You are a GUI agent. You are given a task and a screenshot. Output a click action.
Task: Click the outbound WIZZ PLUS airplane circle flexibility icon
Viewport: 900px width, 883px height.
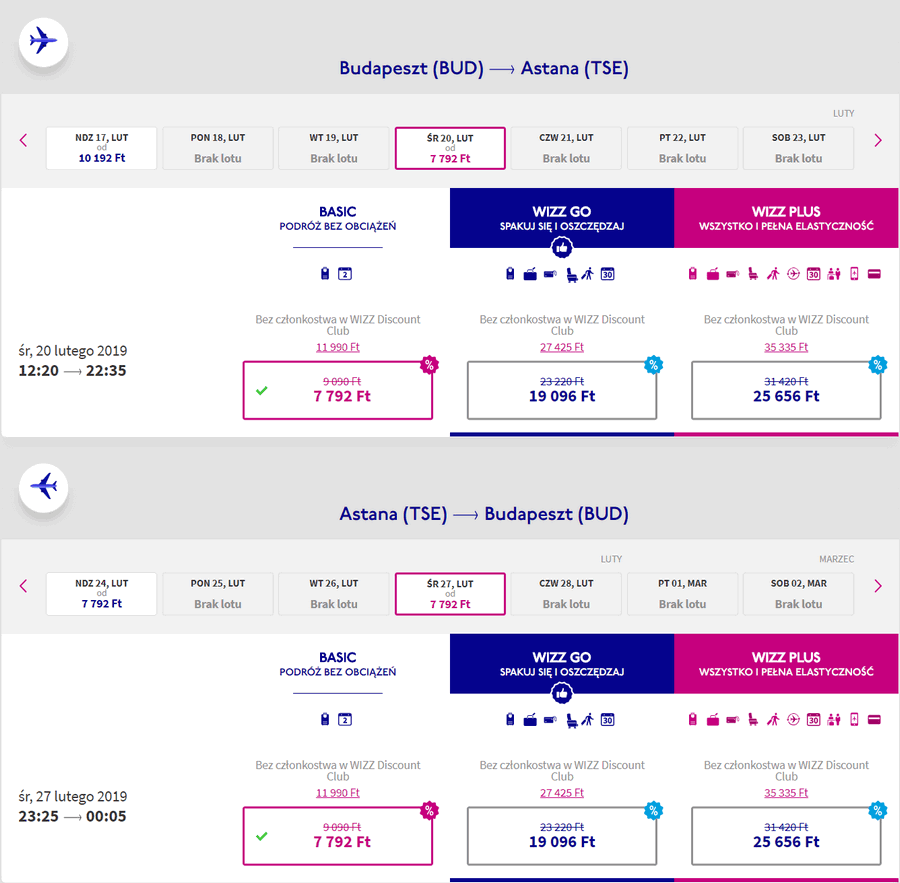pos(793,274)
